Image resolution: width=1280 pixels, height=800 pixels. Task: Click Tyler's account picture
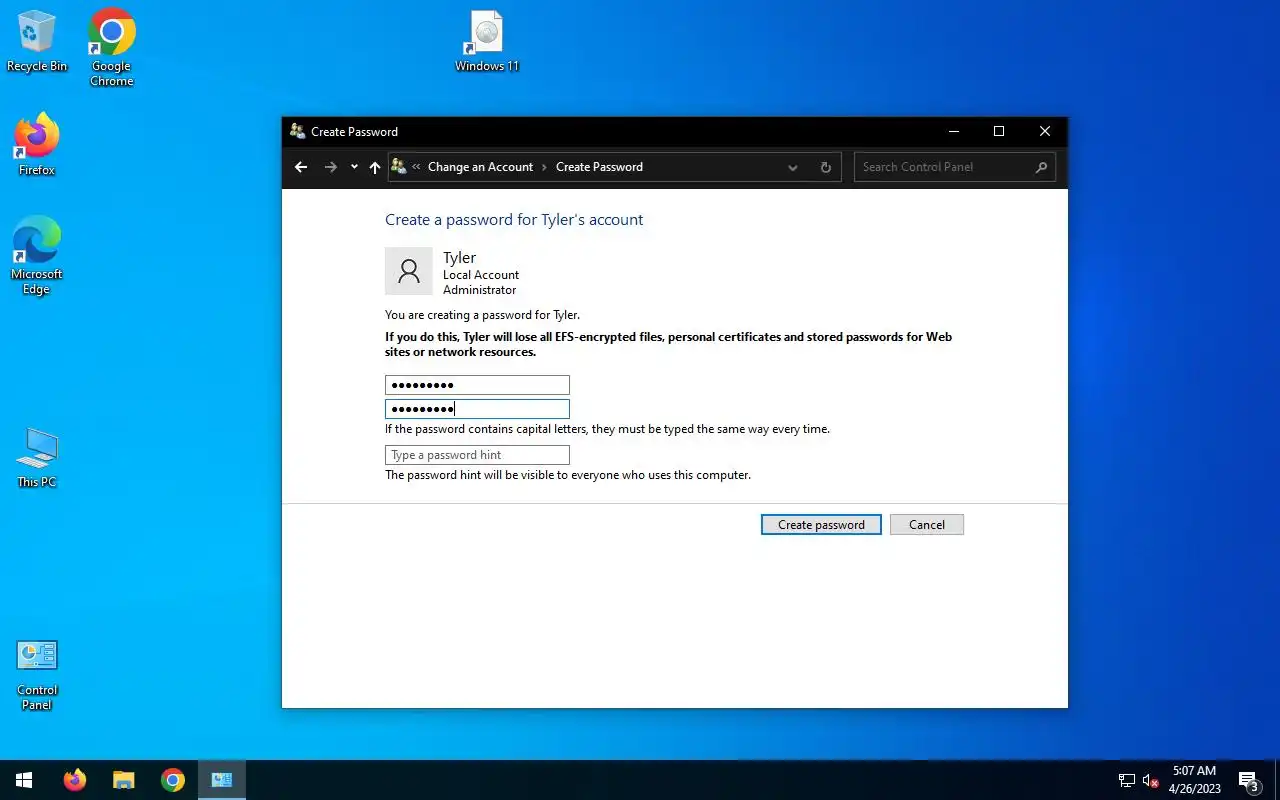pyautogui.click(x=409, y=271)
